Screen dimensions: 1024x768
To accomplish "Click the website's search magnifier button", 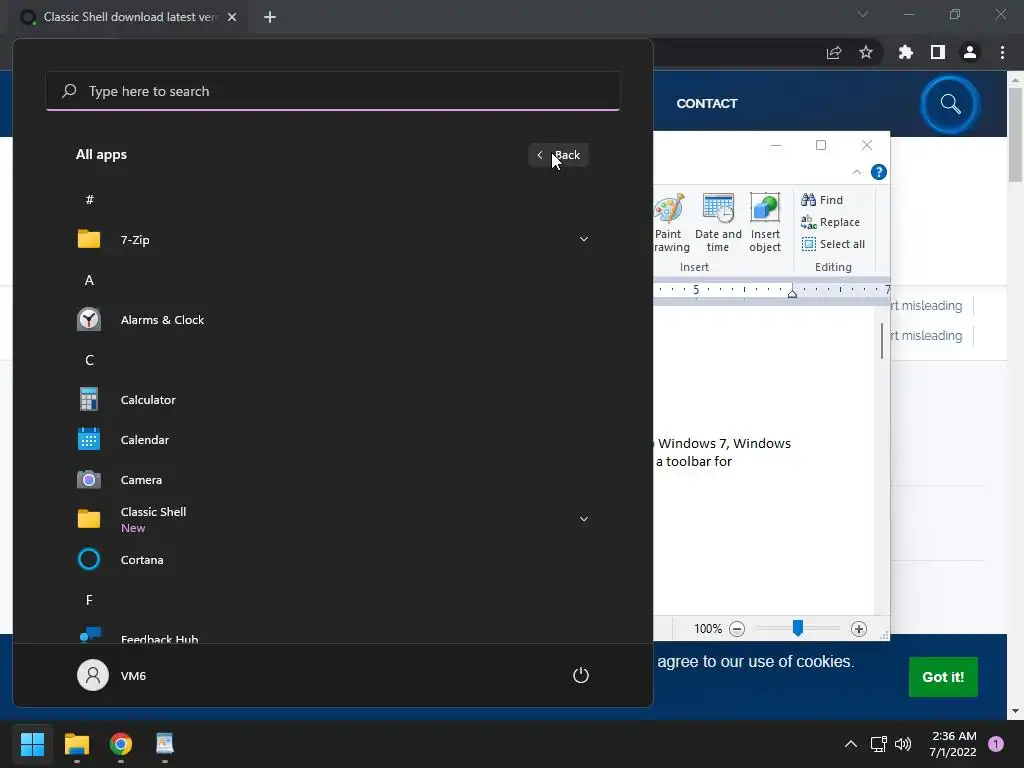I will tap(950, 104).
